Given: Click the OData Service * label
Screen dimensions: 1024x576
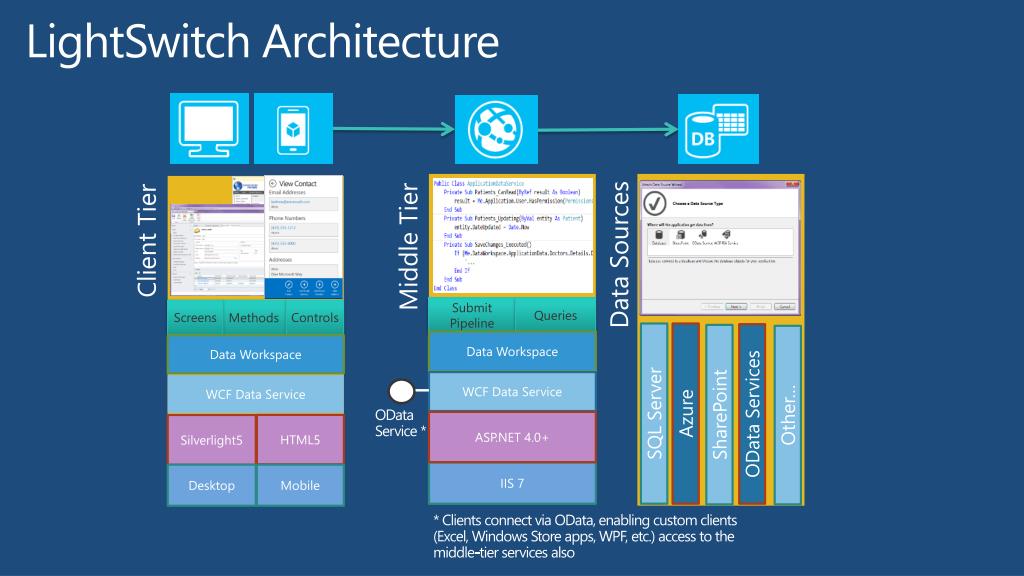Looking at the screenshot, I should pos(400,423).
